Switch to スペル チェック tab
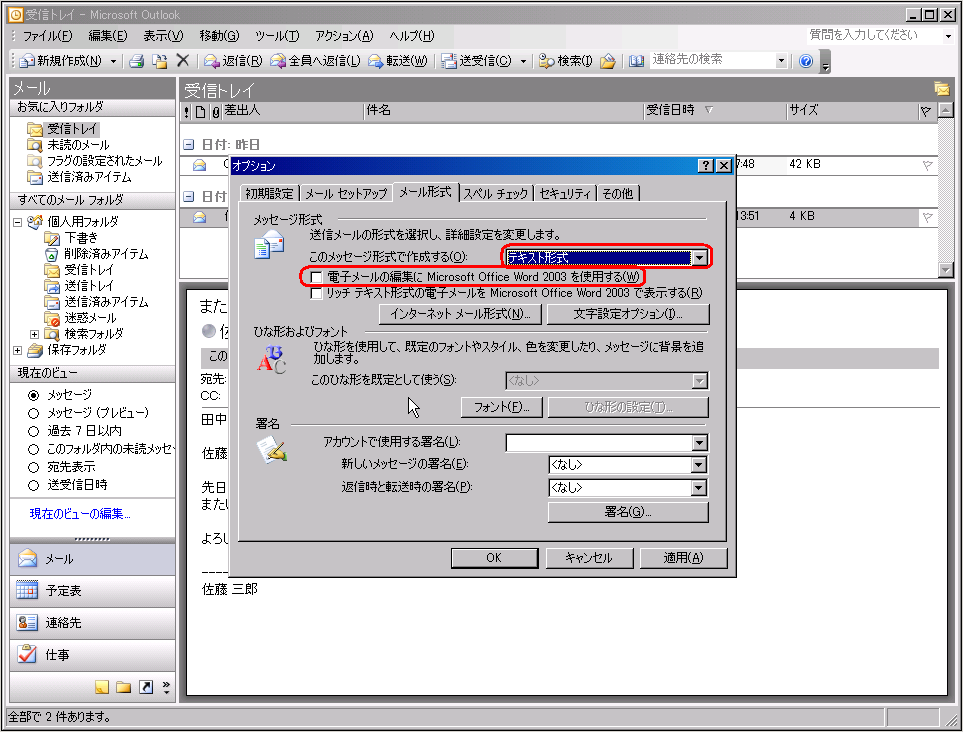This screenshot has height=732, width=963. pyautogui.click(x=496, y=194)
